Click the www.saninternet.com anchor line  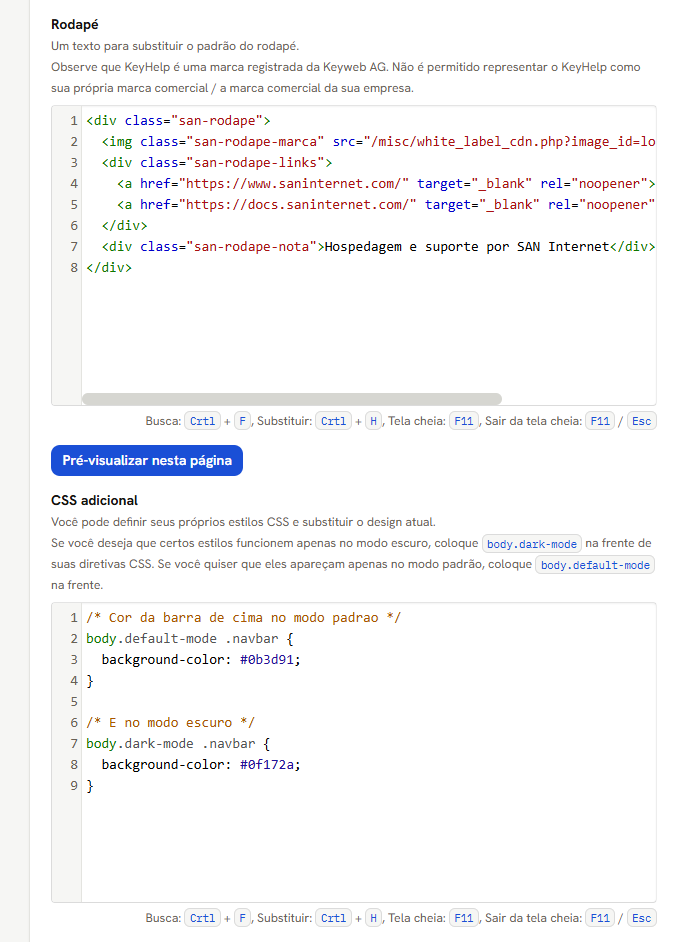(x=386, y=184)
